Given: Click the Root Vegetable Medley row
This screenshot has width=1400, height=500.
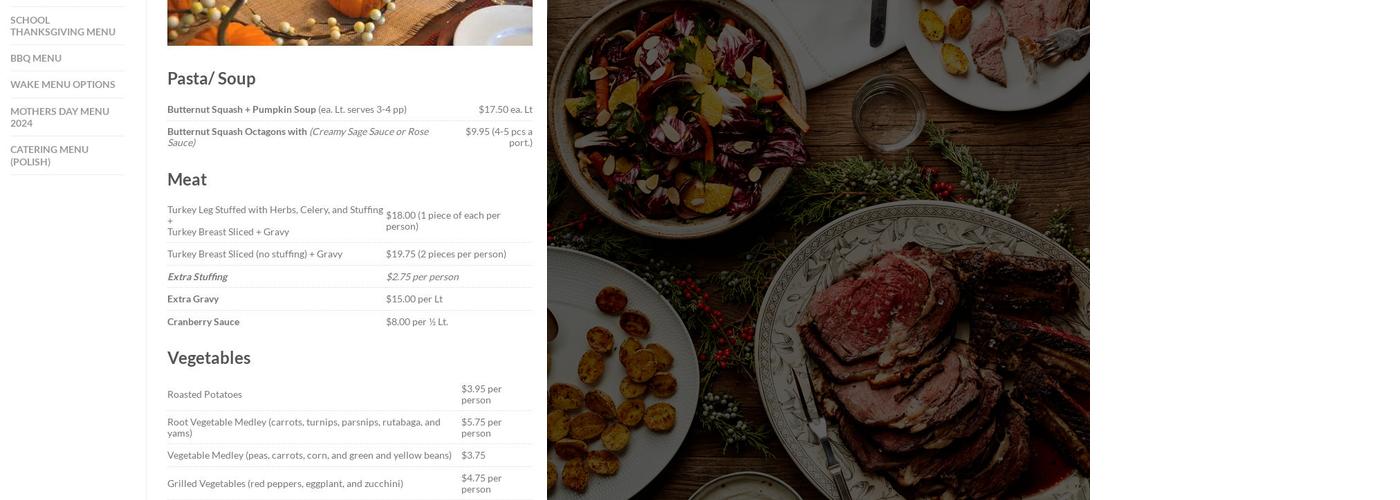Looking at the screenshot, I should [350, 427].
